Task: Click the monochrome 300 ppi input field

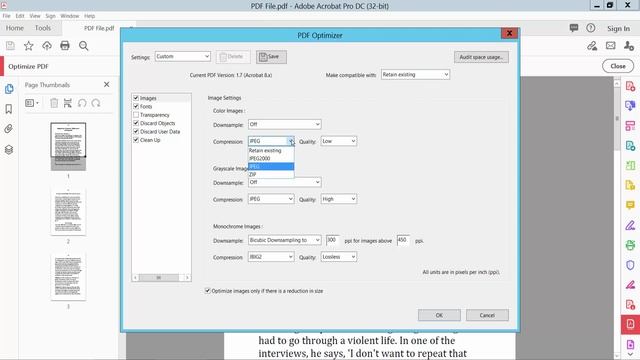Action: (333, 240)
